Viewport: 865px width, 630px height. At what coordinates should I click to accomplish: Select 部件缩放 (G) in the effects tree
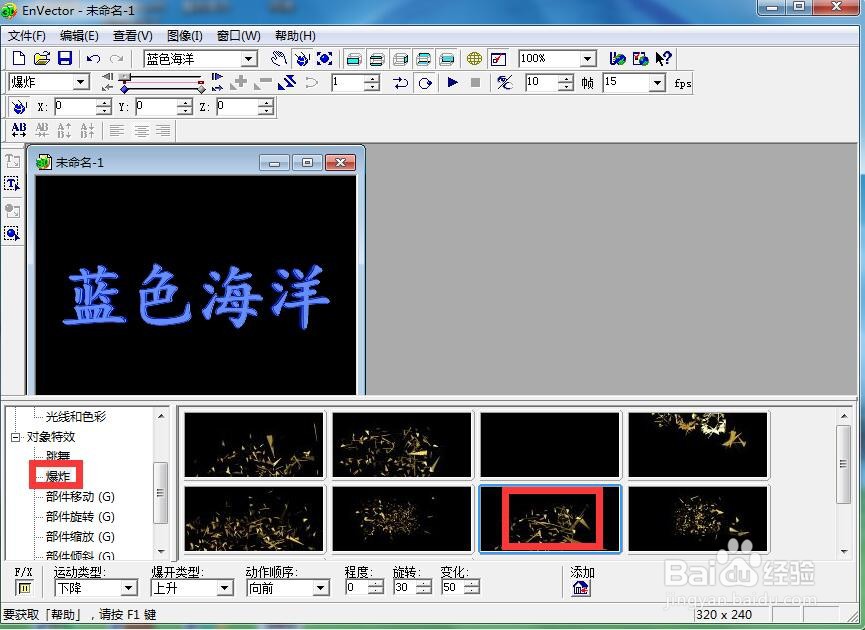80,536
